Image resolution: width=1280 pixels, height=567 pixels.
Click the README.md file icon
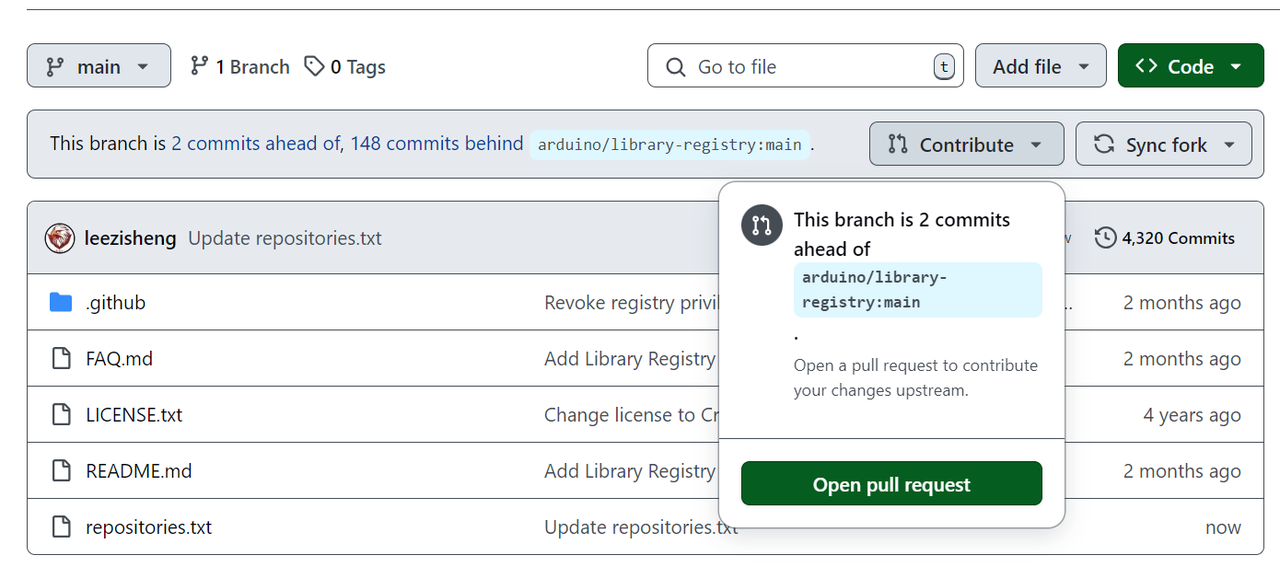[61, 470]
